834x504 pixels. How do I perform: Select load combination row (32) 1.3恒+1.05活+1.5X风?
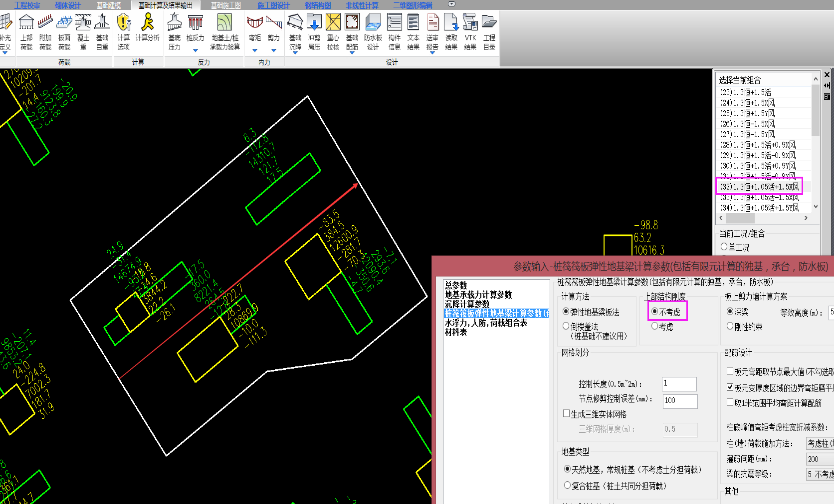759,186
